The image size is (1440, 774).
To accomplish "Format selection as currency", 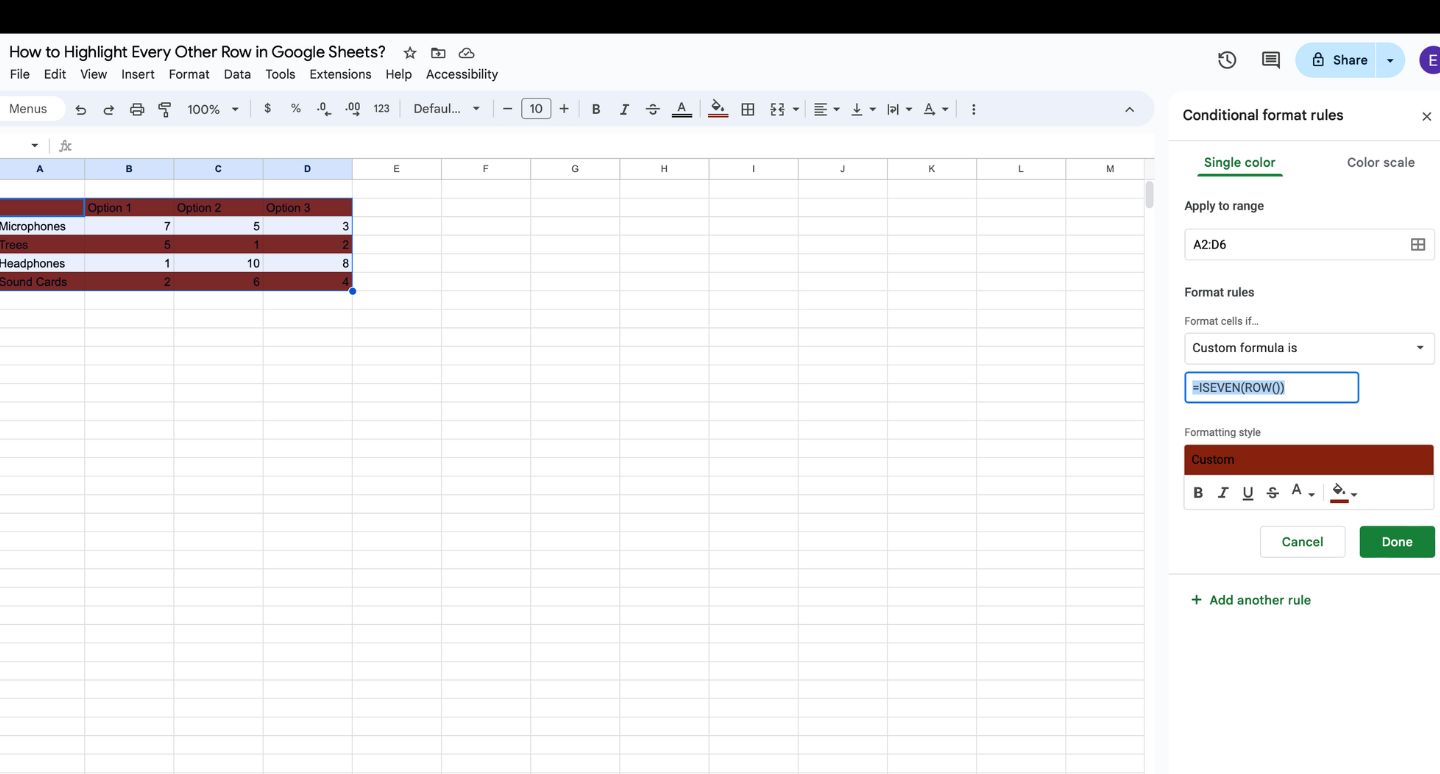I will pyautogui.click(x=267, y=108).
